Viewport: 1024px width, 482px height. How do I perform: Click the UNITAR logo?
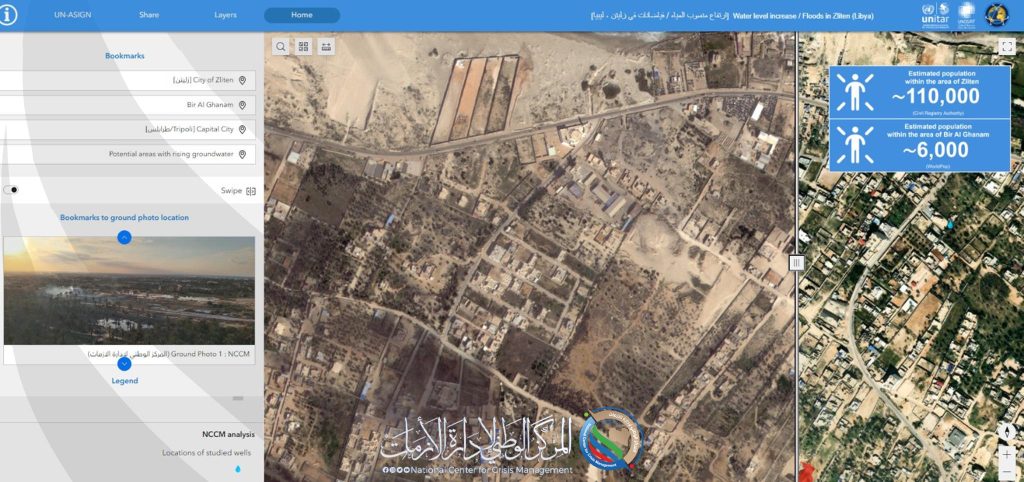(935, 15)
